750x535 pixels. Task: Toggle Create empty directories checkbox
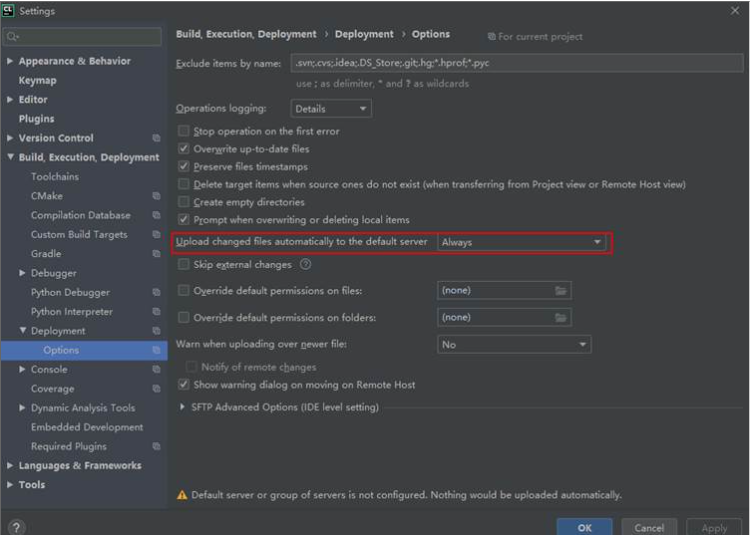tap(183, 202)
